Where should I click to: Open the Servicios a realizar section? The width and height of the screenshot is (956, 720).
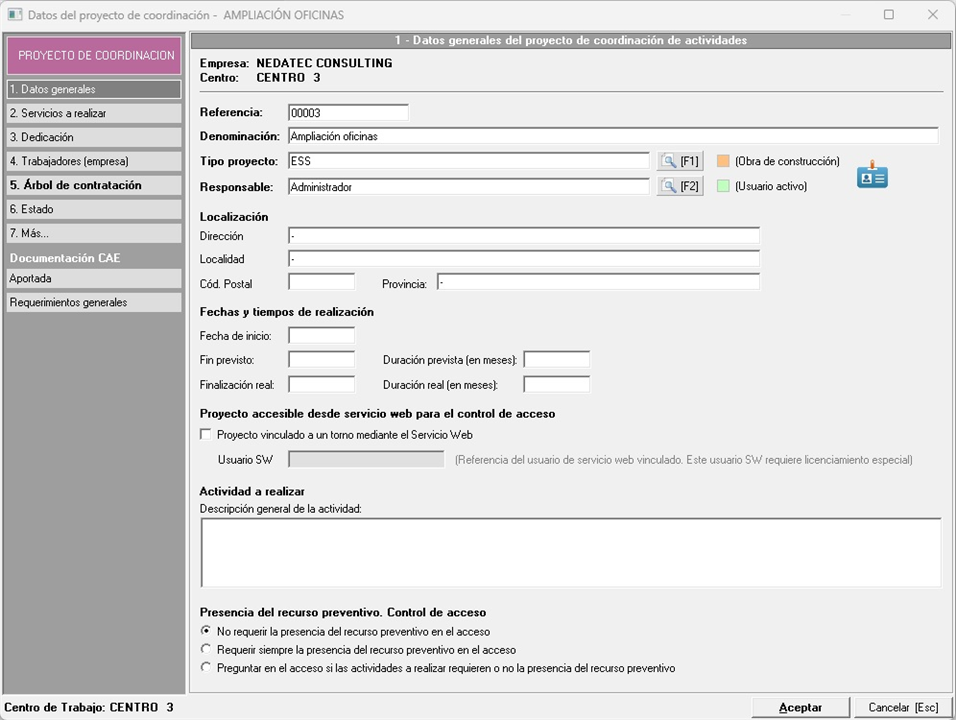coord(94,113)
